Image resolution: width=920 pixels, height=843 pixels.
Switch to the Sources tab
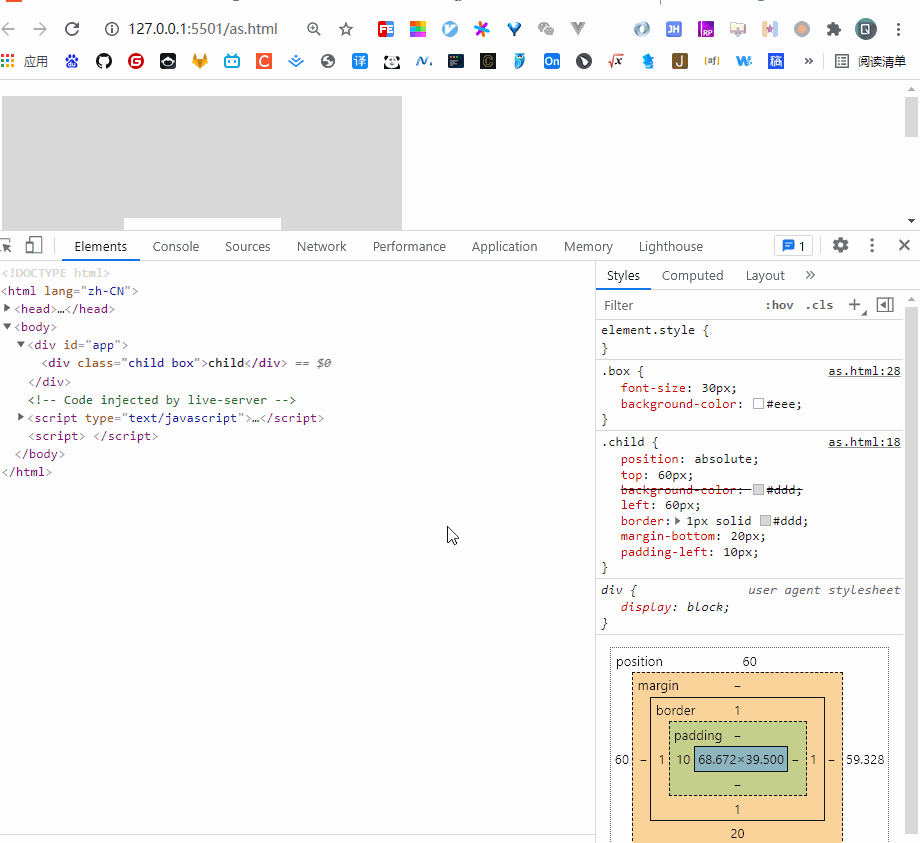(x=248, y=246)
